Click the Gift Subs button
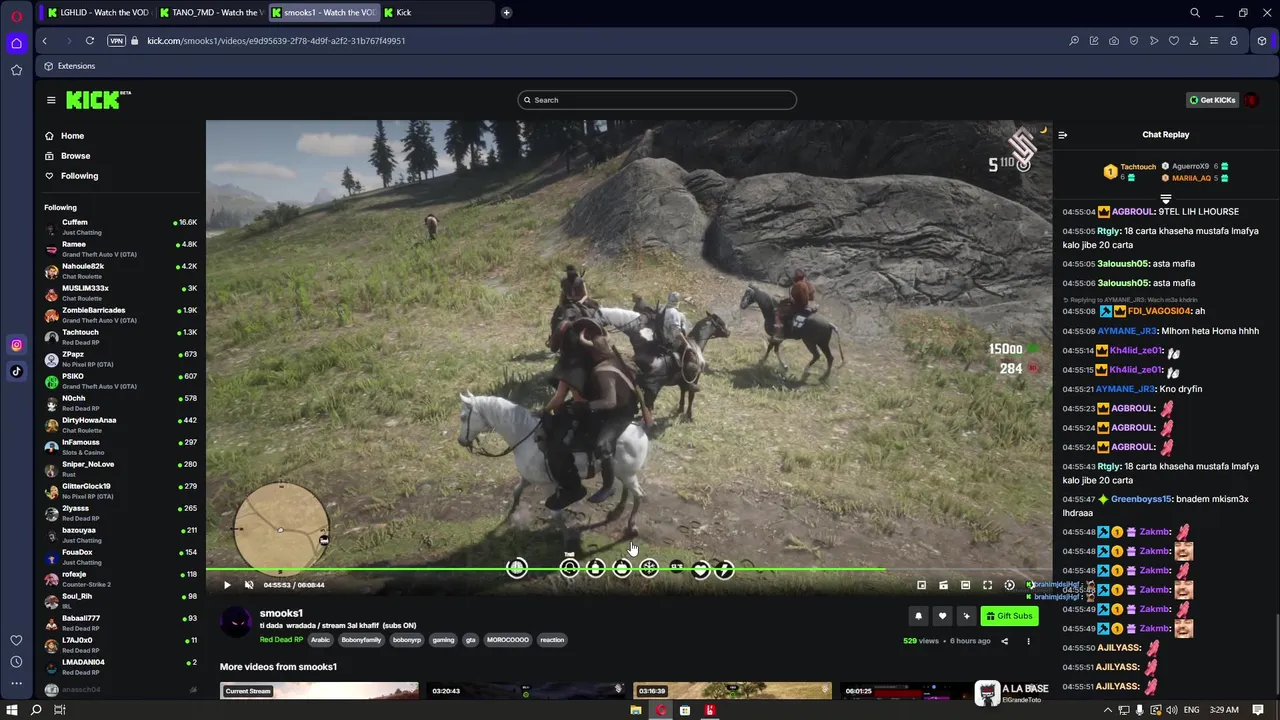 pyautogui.click(x=1009, y=616)
